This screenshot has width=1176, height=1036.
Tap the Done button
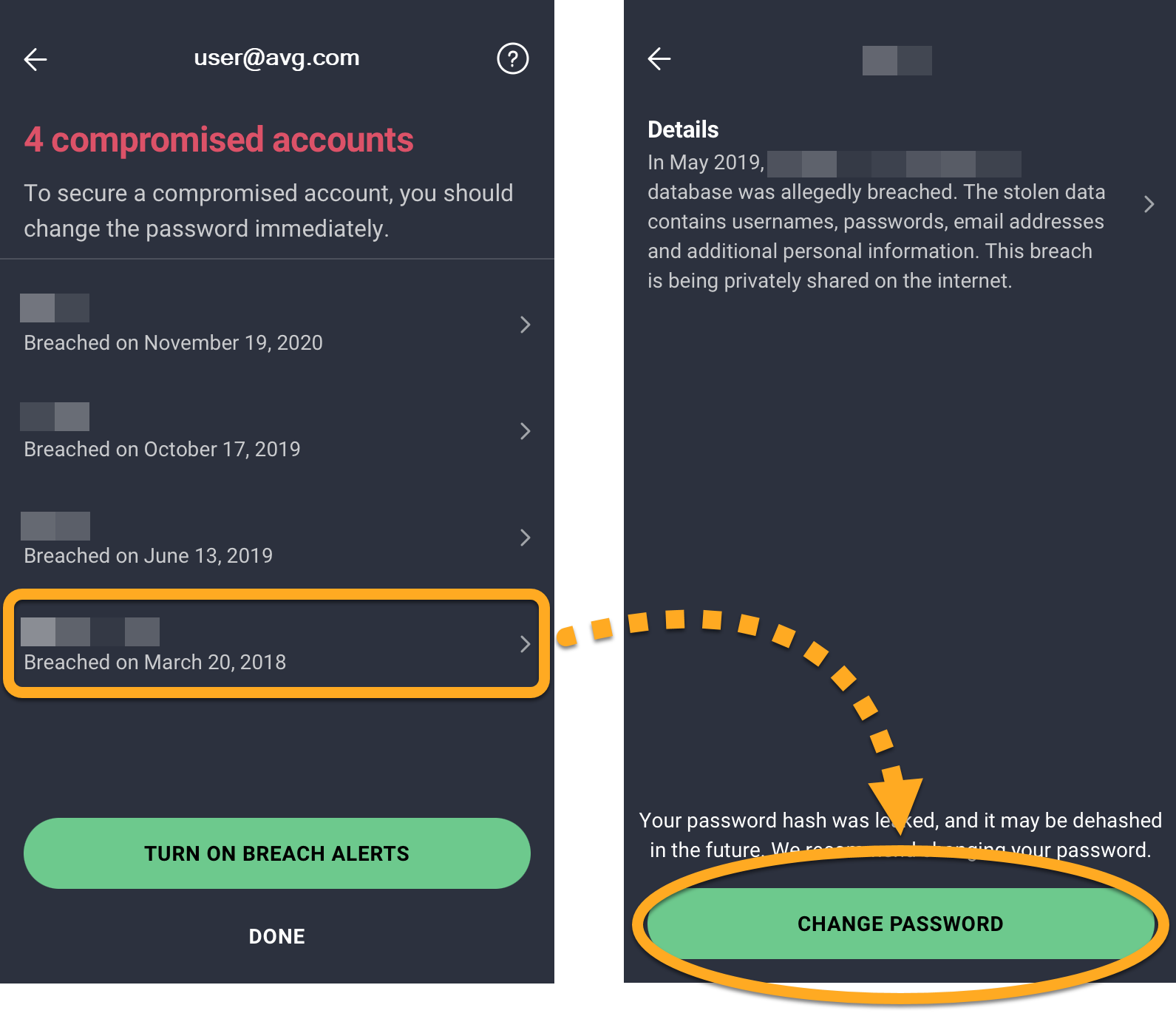[x=276, y=936]
